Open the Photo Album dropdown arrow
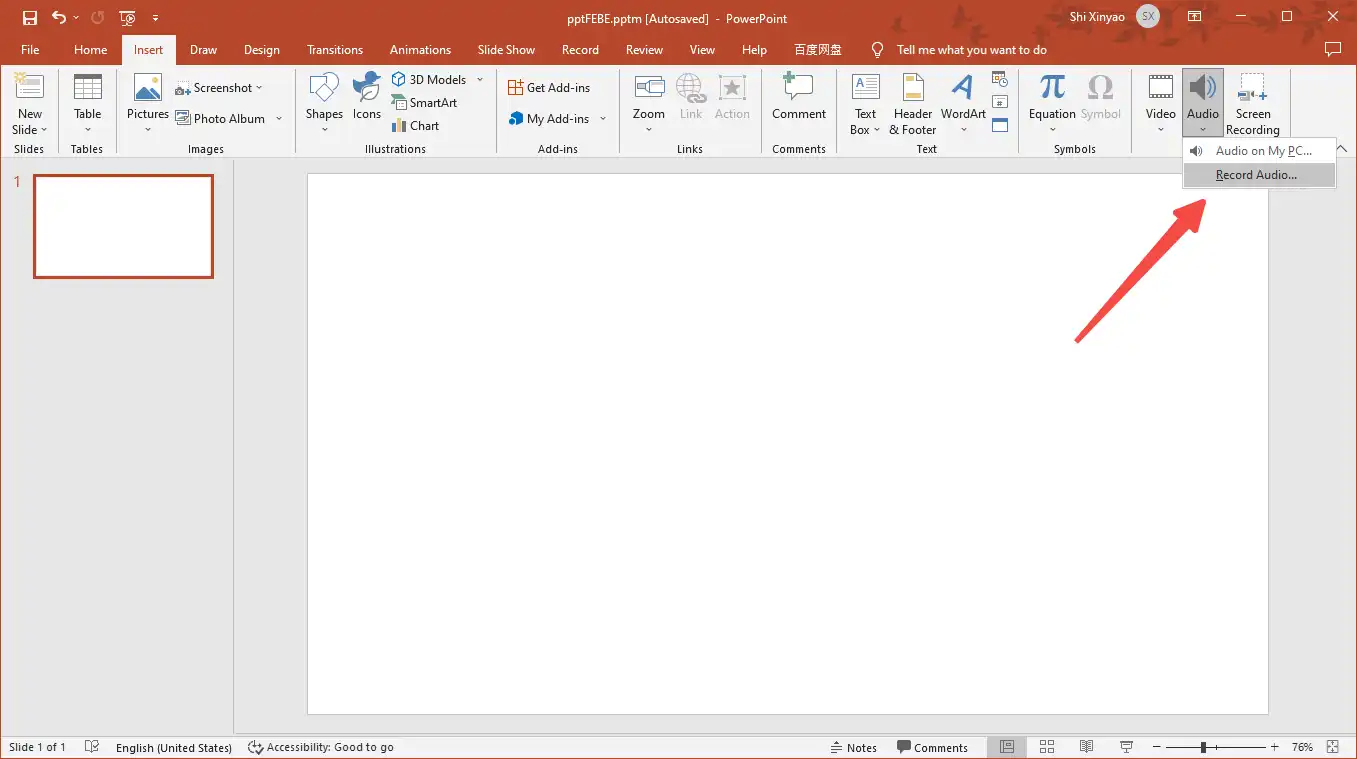The height and width of the screenshot is (759, 1357). coord(279,119)
